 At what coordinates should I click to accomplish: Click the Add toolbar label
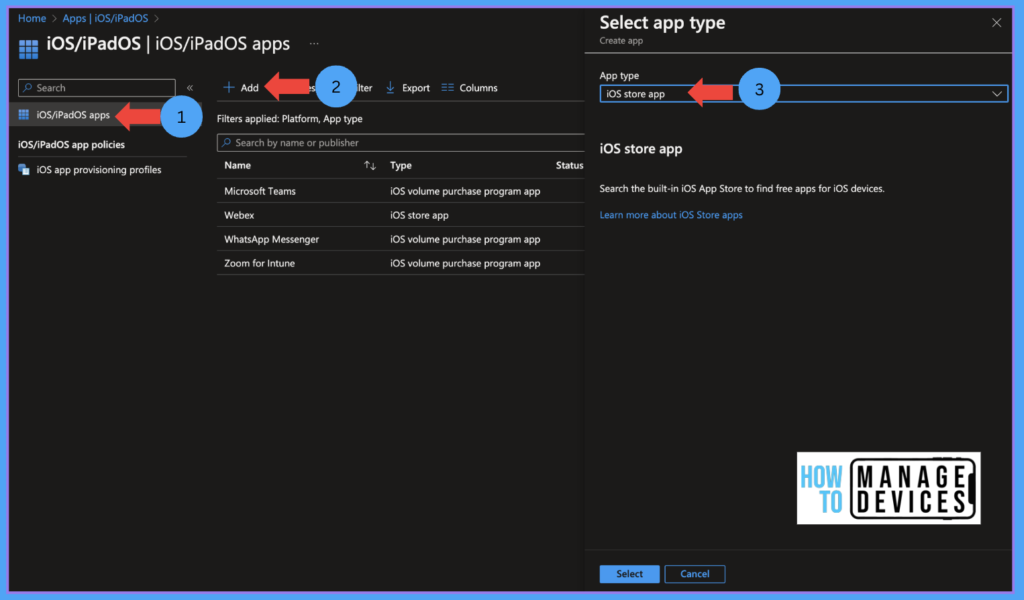coord(249,87)
